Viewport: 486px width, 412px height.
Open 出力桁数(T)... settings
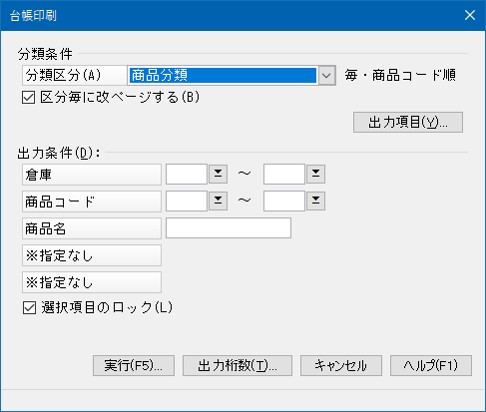click(x=237, y=366)
